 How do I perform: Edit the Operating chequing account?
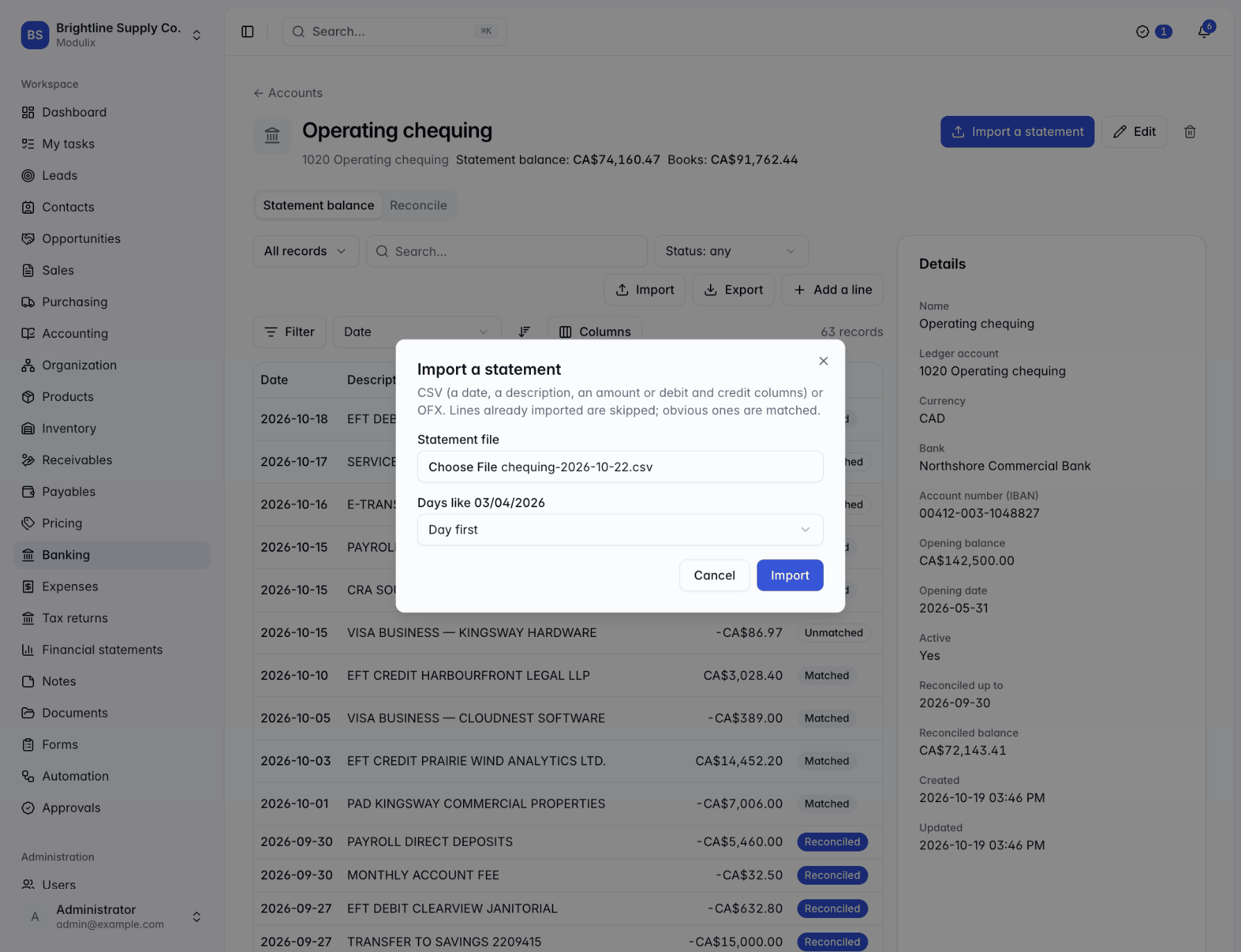pos(1134,132)
